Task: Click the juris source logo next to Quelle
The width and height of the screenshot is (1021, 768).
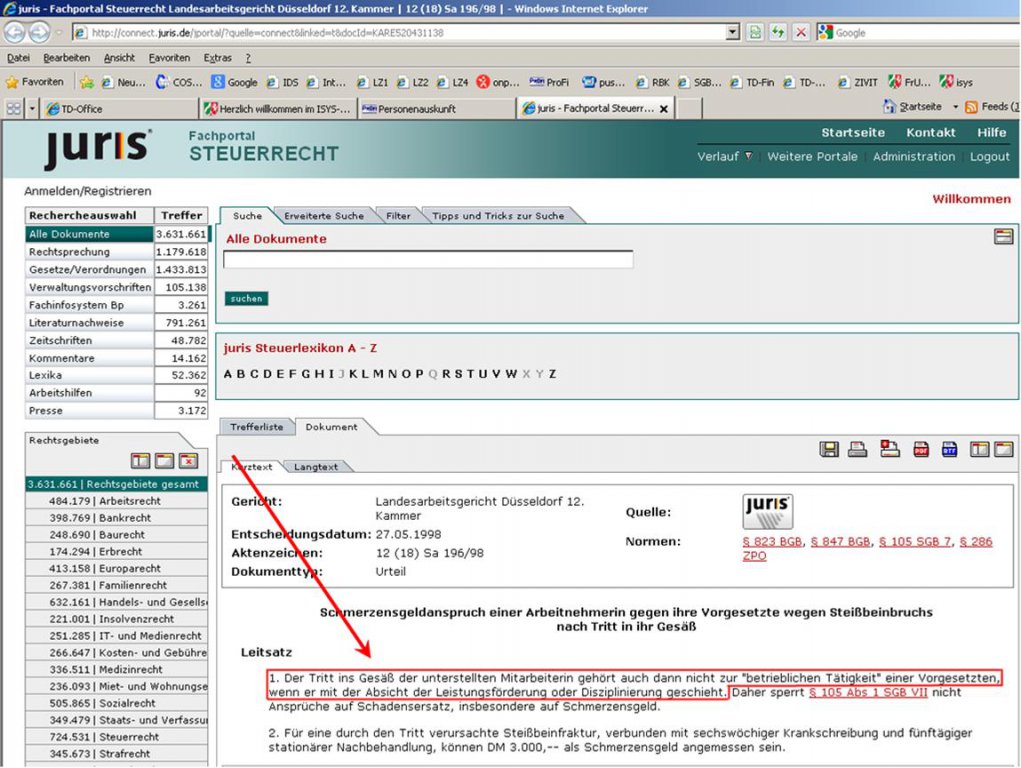Action: coord(768,511)
